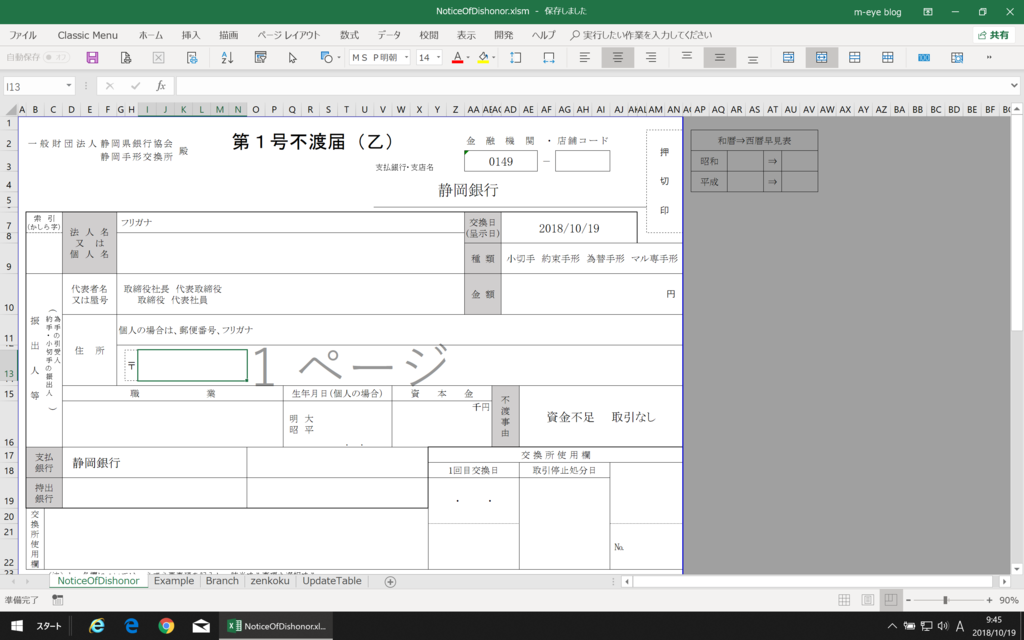Click the merge cells rows icon

[854, 57]
